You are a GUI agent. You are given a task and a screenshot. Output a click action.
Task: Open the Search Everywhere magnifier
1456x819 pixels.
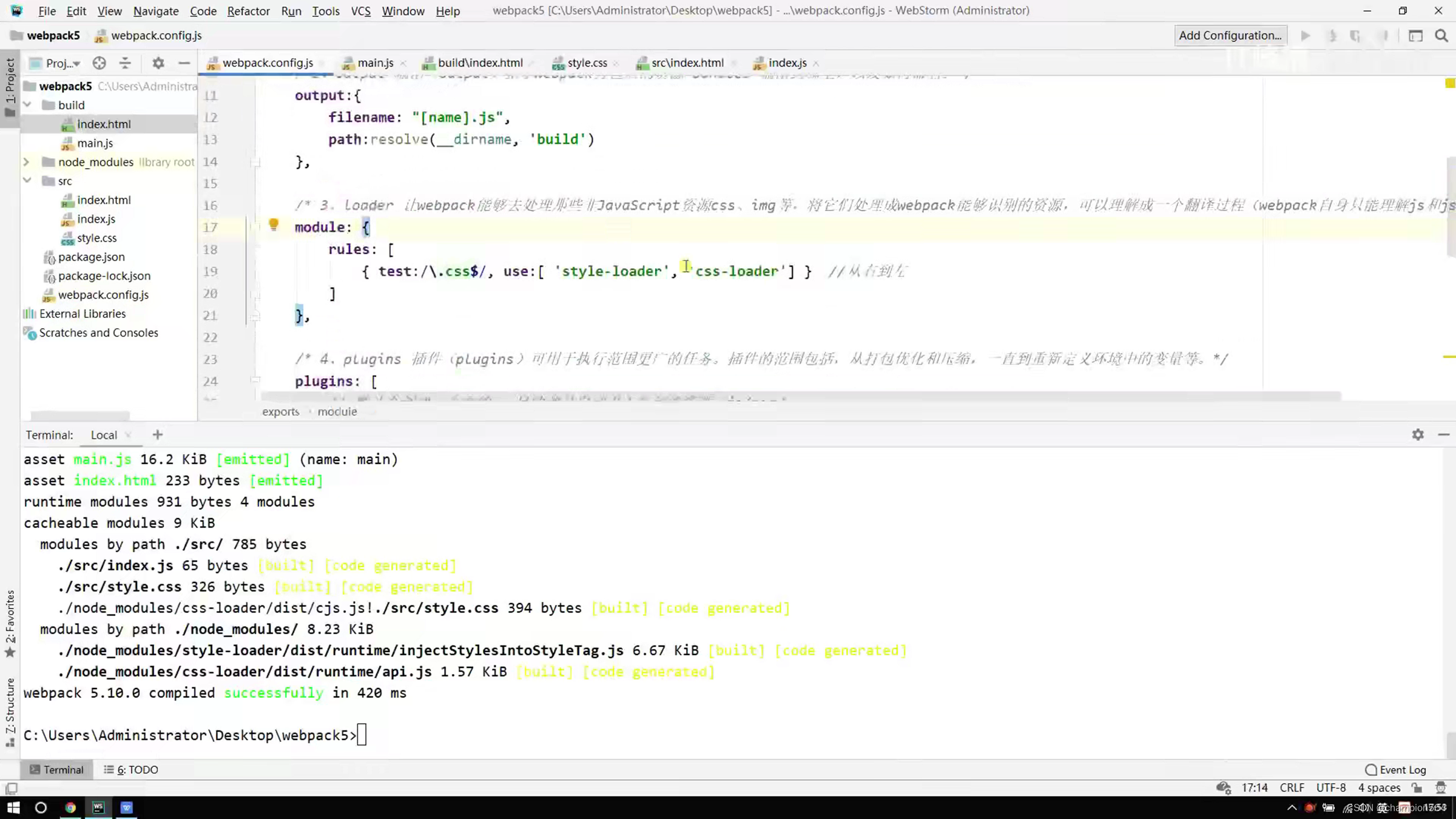(1441, 36)
